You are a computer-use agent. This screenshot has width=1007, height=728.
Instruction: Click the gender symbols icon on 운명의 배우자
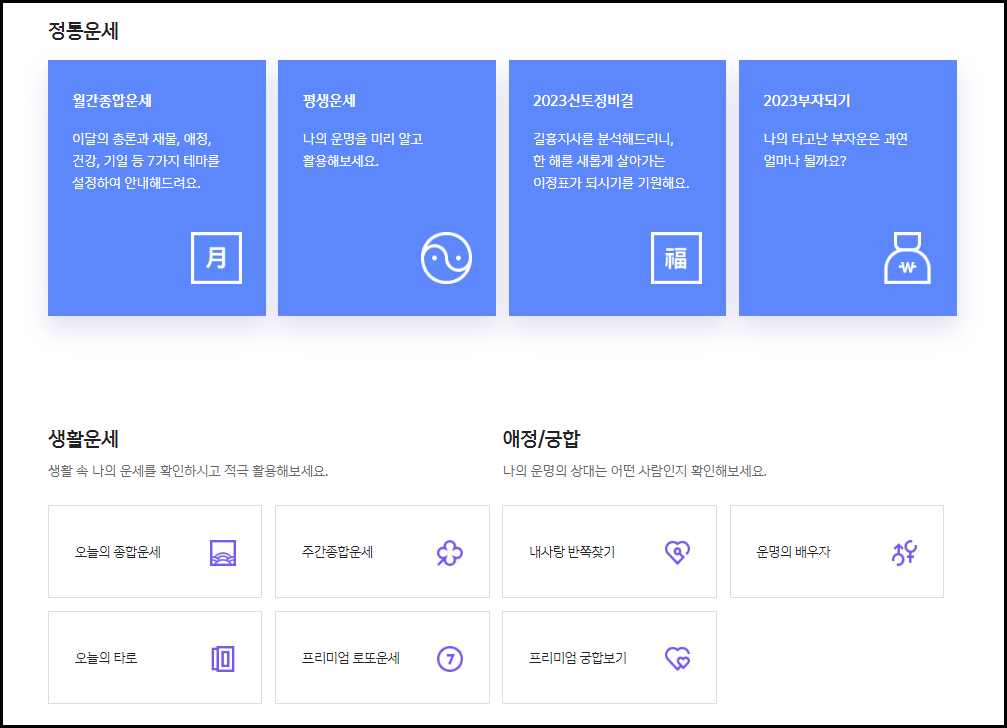click(906, 551)
